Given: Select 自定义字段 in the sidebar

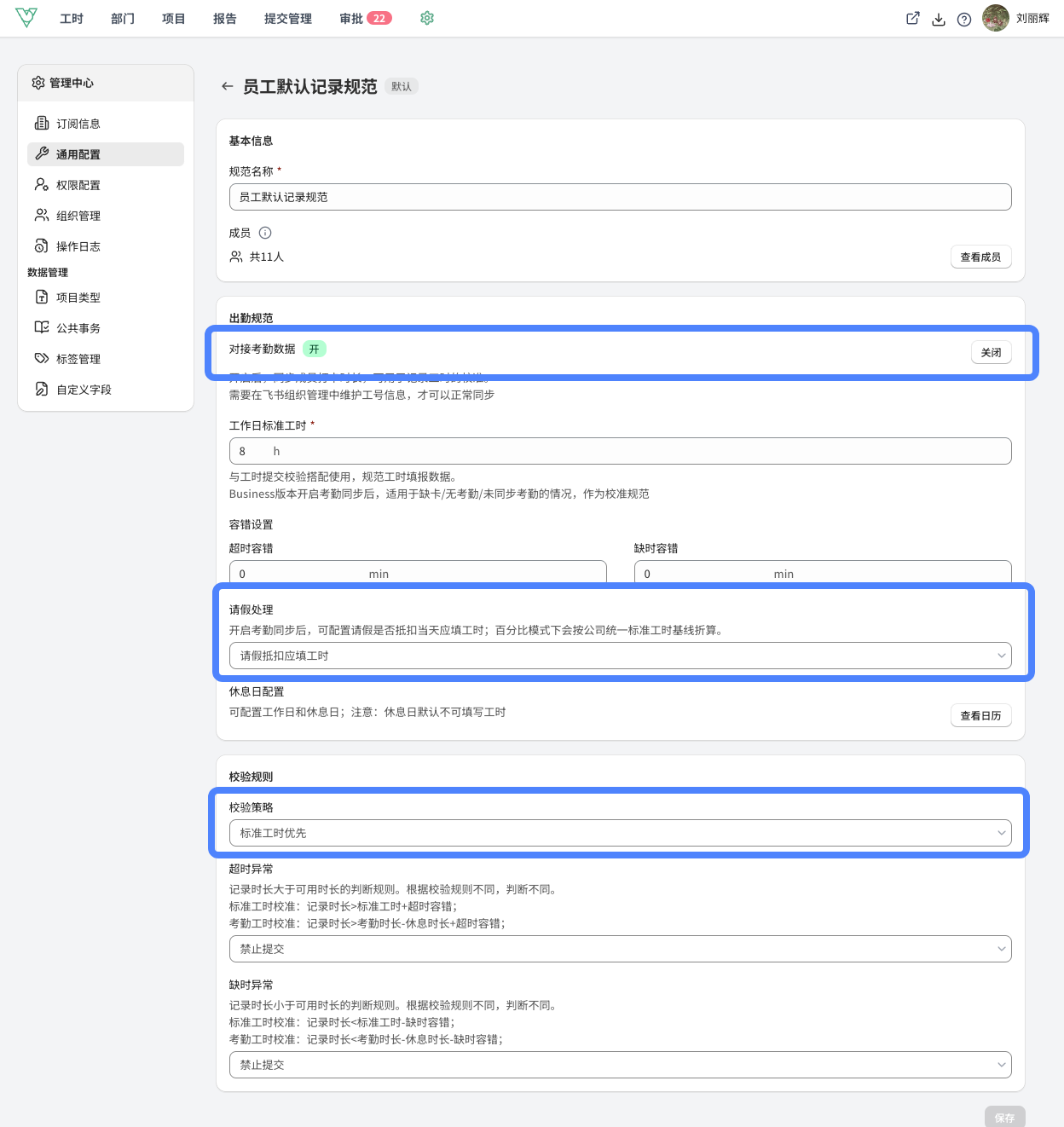Looking at the screenshot, I should [106, 390].
